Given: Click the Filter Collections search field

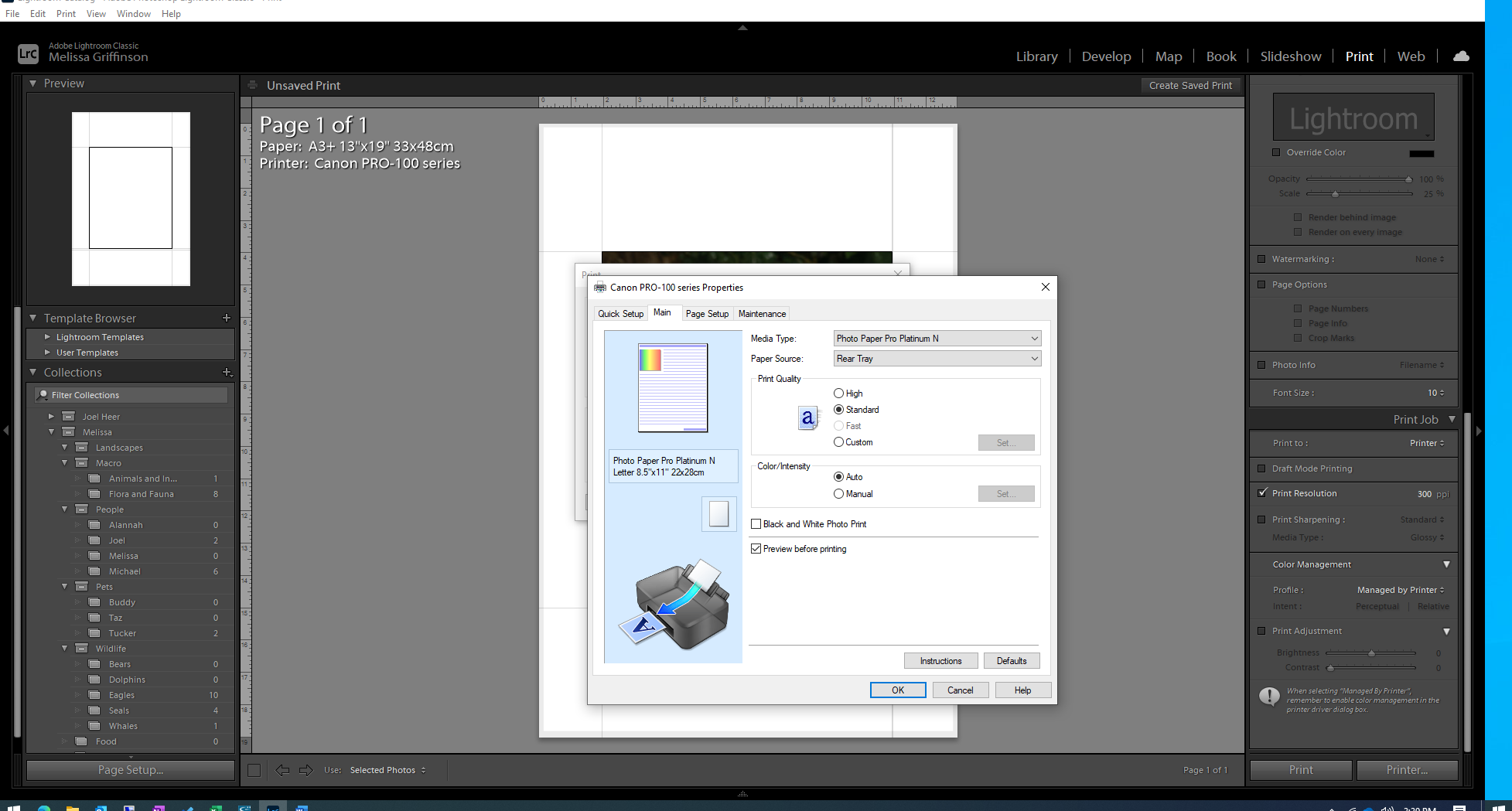Looking at the screenshot, I should point(131,395).
